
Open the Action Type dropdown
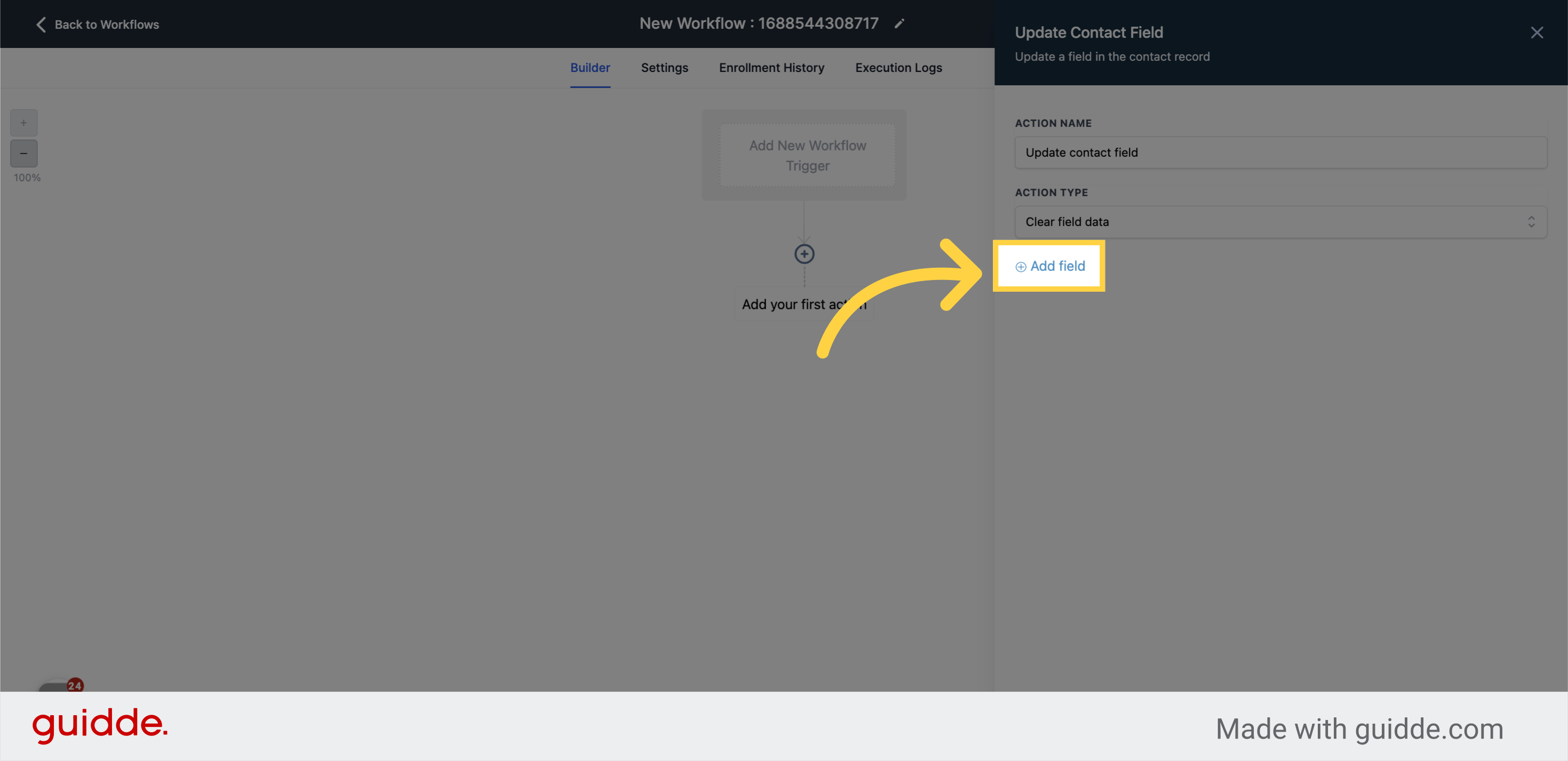(x=1278, y=221)
